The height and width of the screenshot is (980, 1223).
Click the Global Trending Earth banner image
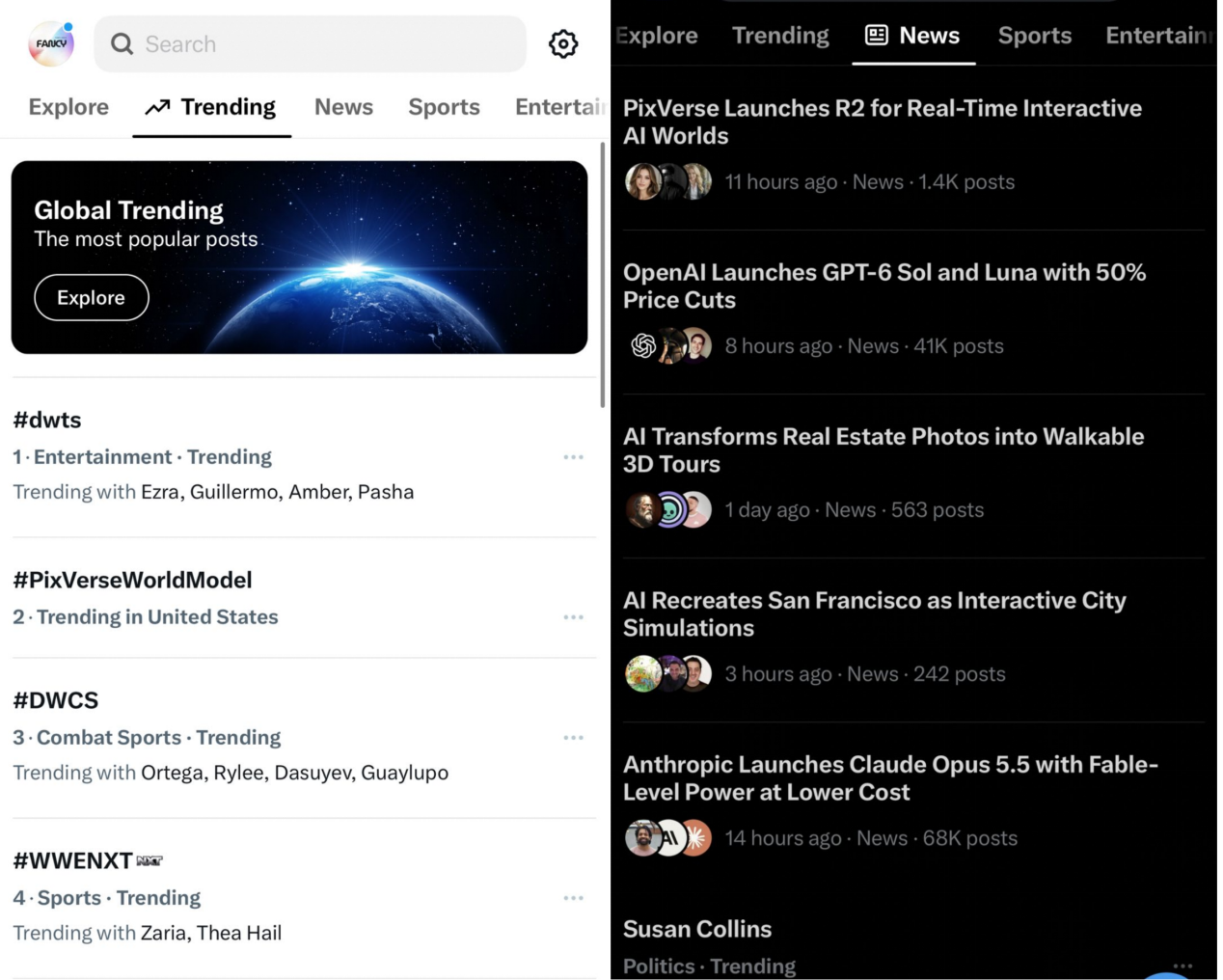(x=299, y=258)
